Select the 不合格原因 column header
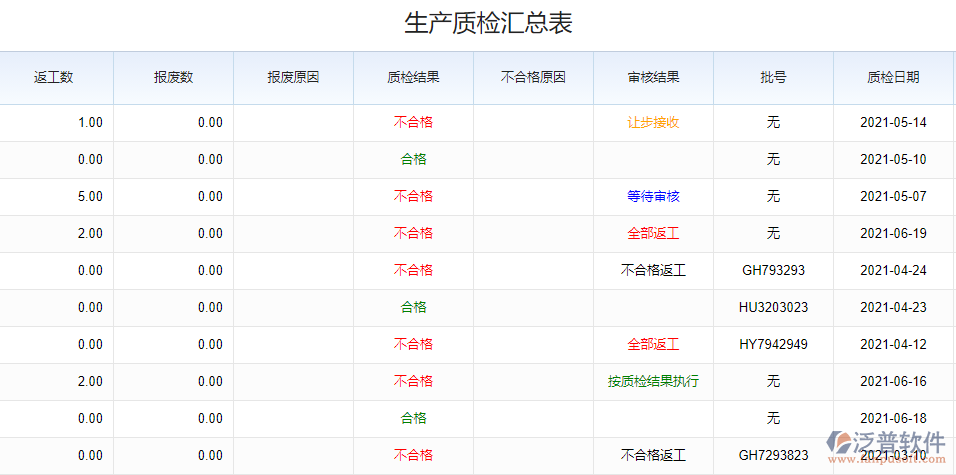 [x=533, y=77]
